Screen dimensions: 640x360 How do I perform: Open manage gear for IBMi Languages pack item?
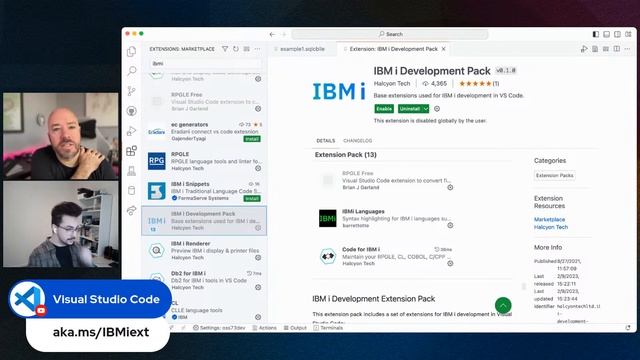tap(450, 225)
